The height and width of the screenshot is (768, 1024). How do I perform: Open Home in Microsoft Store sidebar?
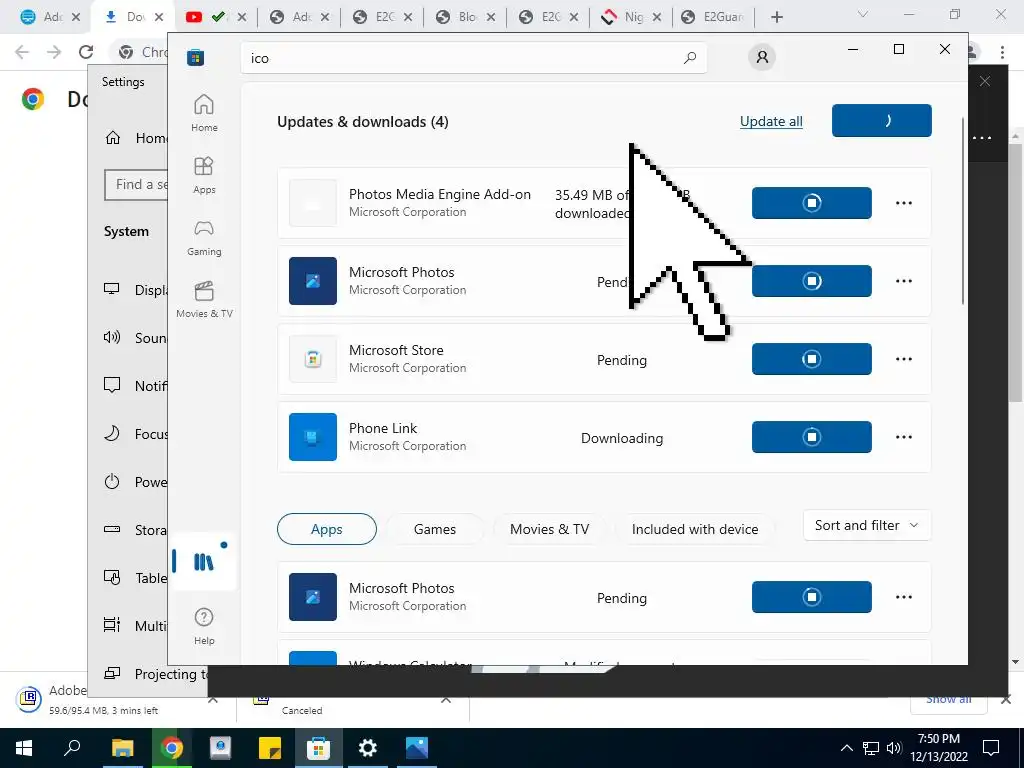204,113
